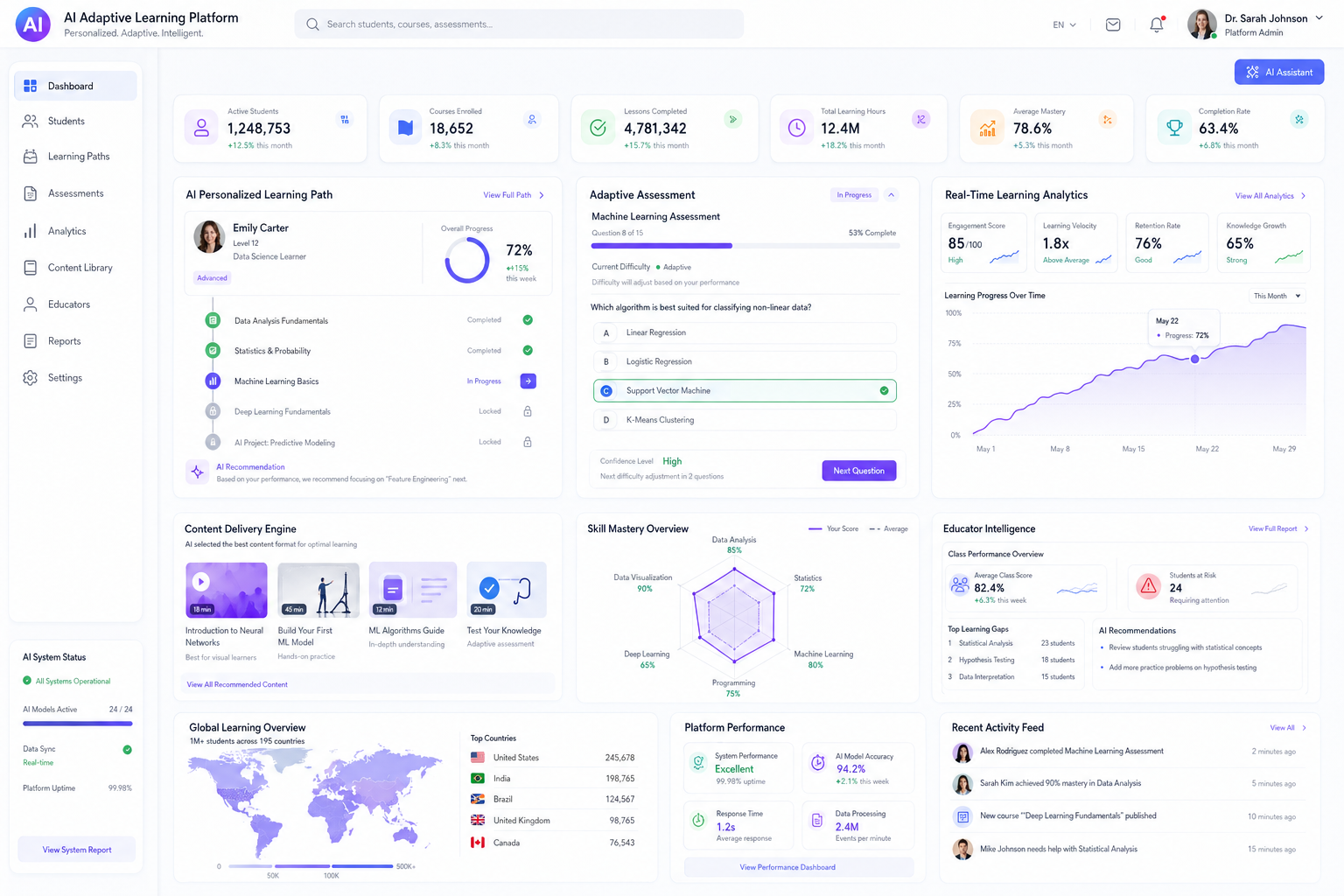
Task: Click the Active Students card icon
Action: 201,128
